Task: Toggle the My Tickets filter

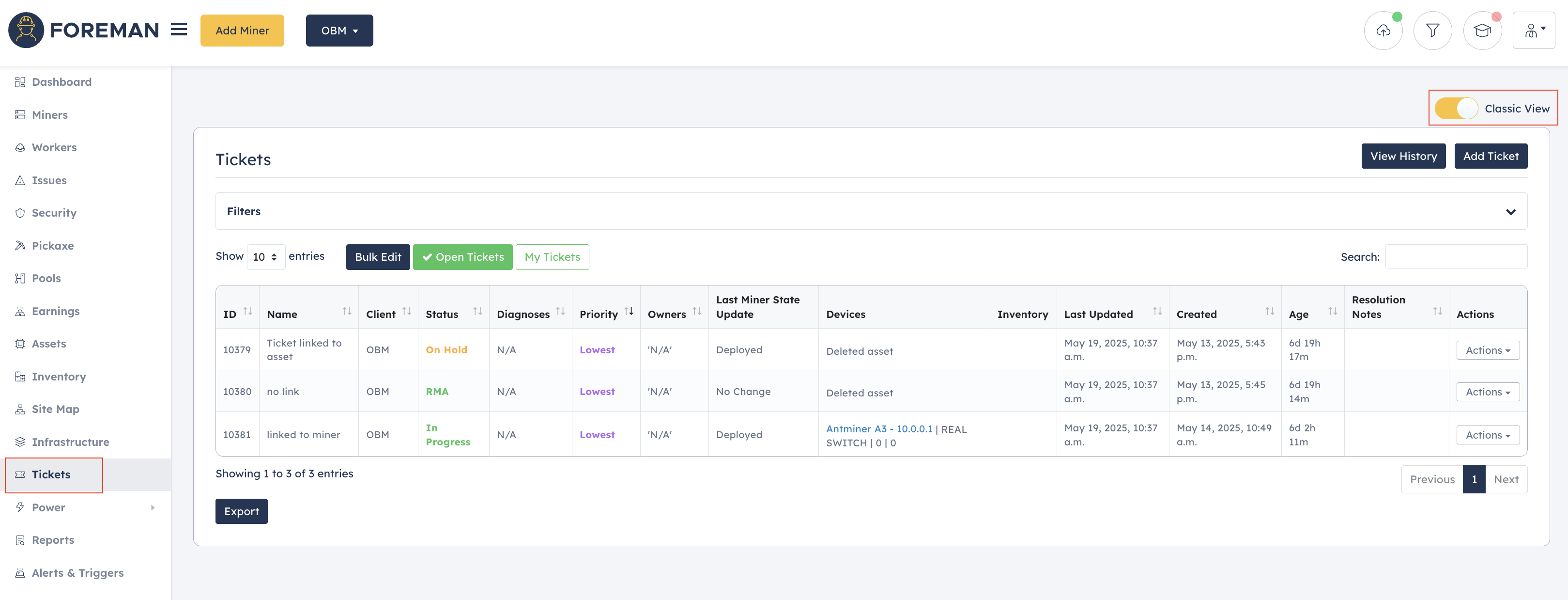Action: (552, 257)
